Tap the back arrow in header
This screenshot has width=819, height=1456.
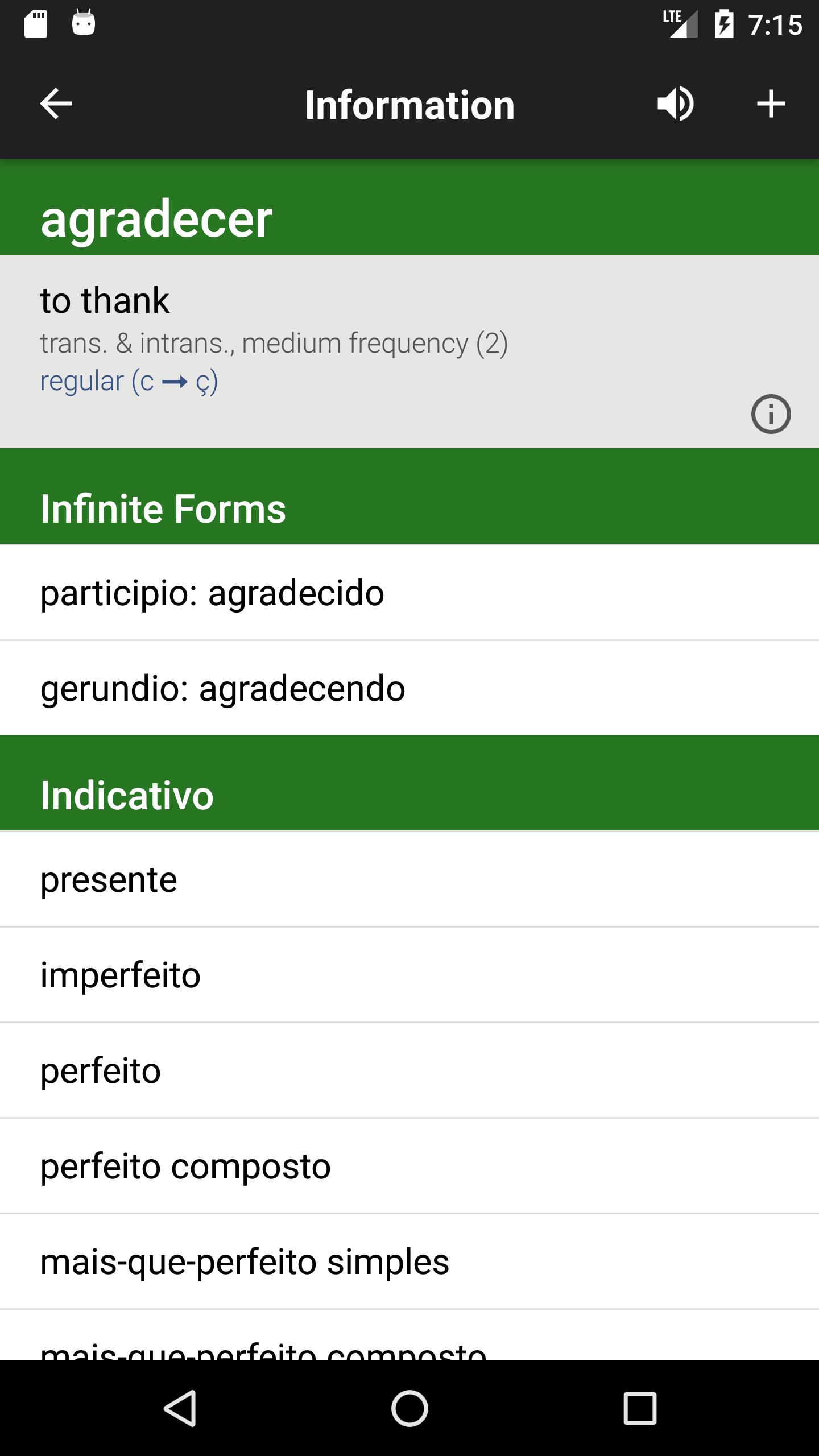click(x=56, y=104)
